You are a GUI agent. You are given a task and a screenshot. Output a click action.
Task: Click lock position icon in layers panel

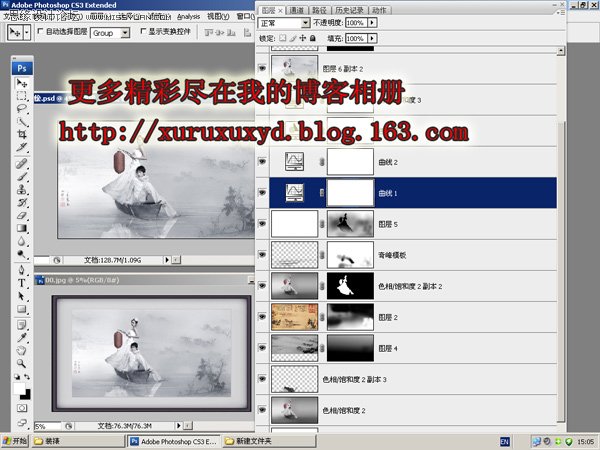(x=303, y=38)
